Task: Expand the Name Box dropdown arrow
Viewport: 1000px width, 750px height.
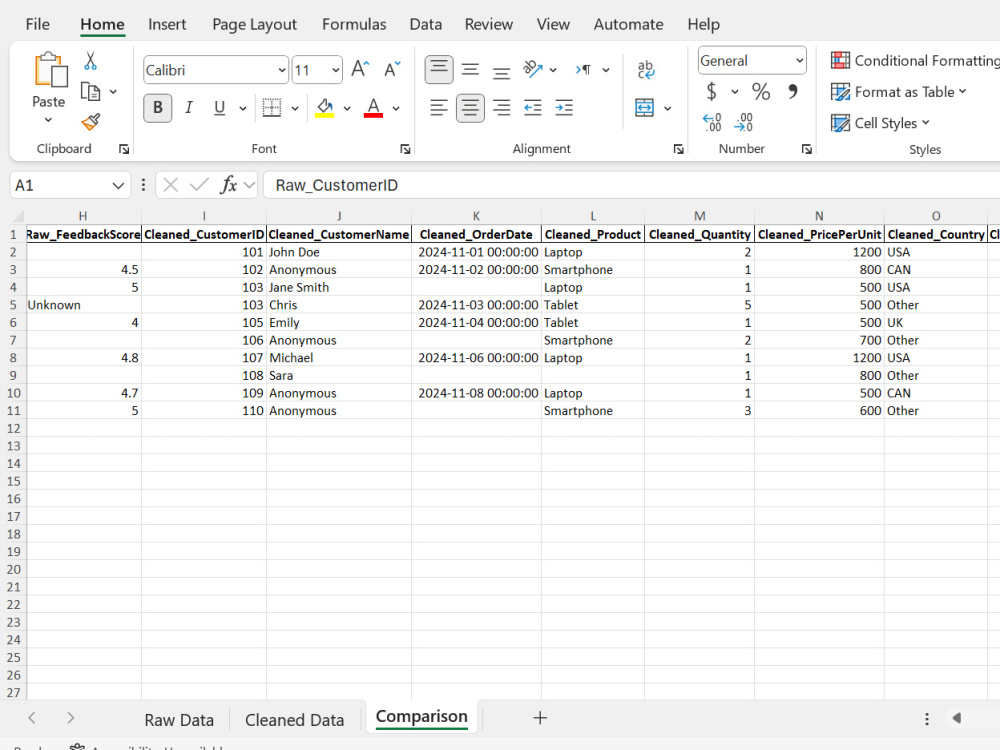Action: click(118, 186)
